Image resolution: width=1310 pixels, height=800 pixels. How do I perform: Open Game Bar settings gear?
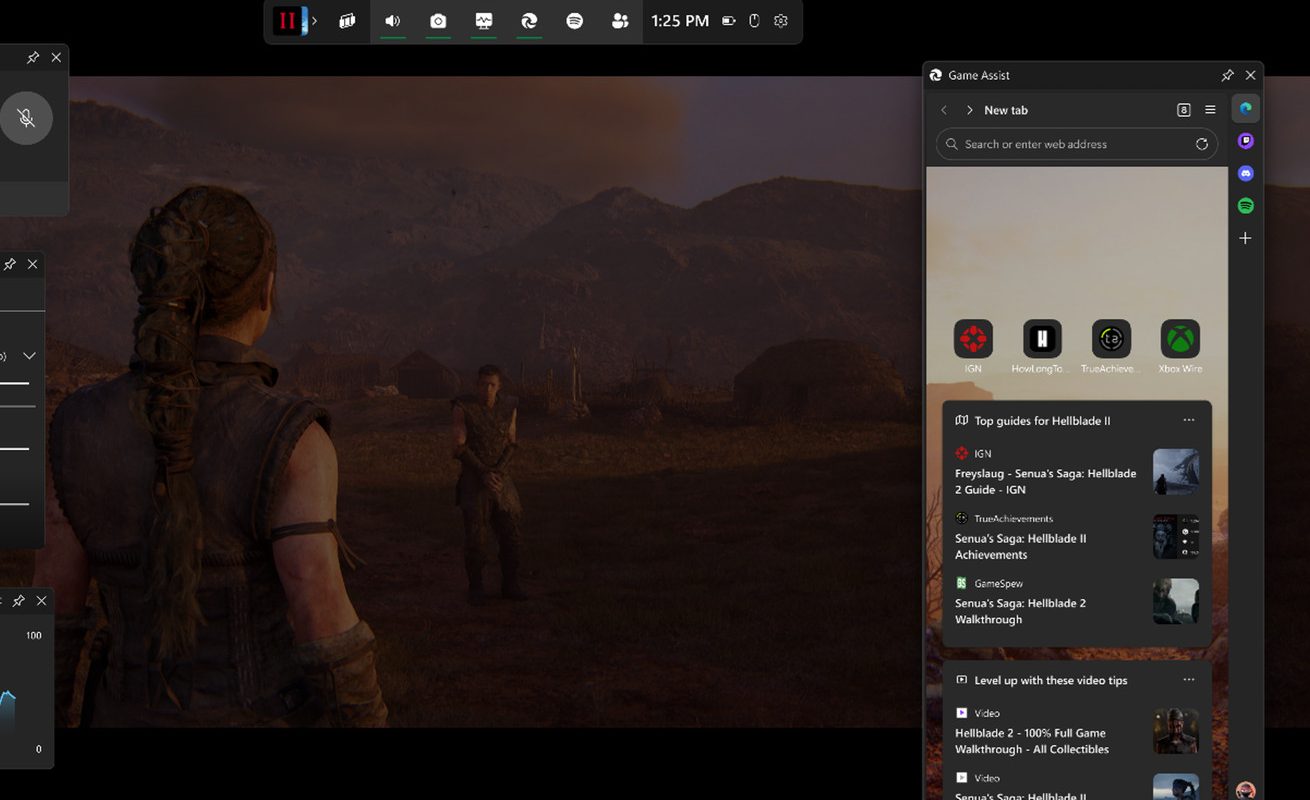point(781,21)
